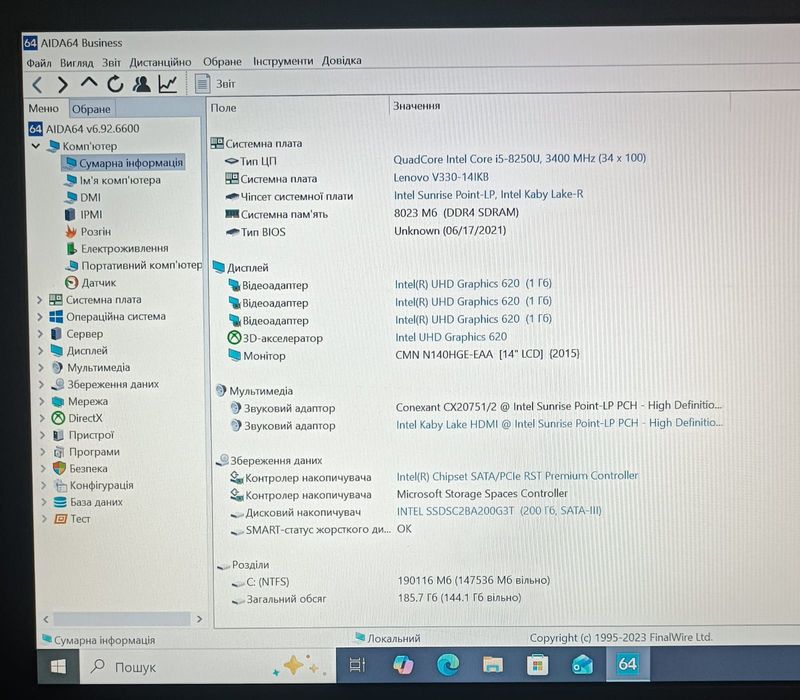
Task: Open the Звіт menu in the menu bar
Action: [x=111, y=62]
